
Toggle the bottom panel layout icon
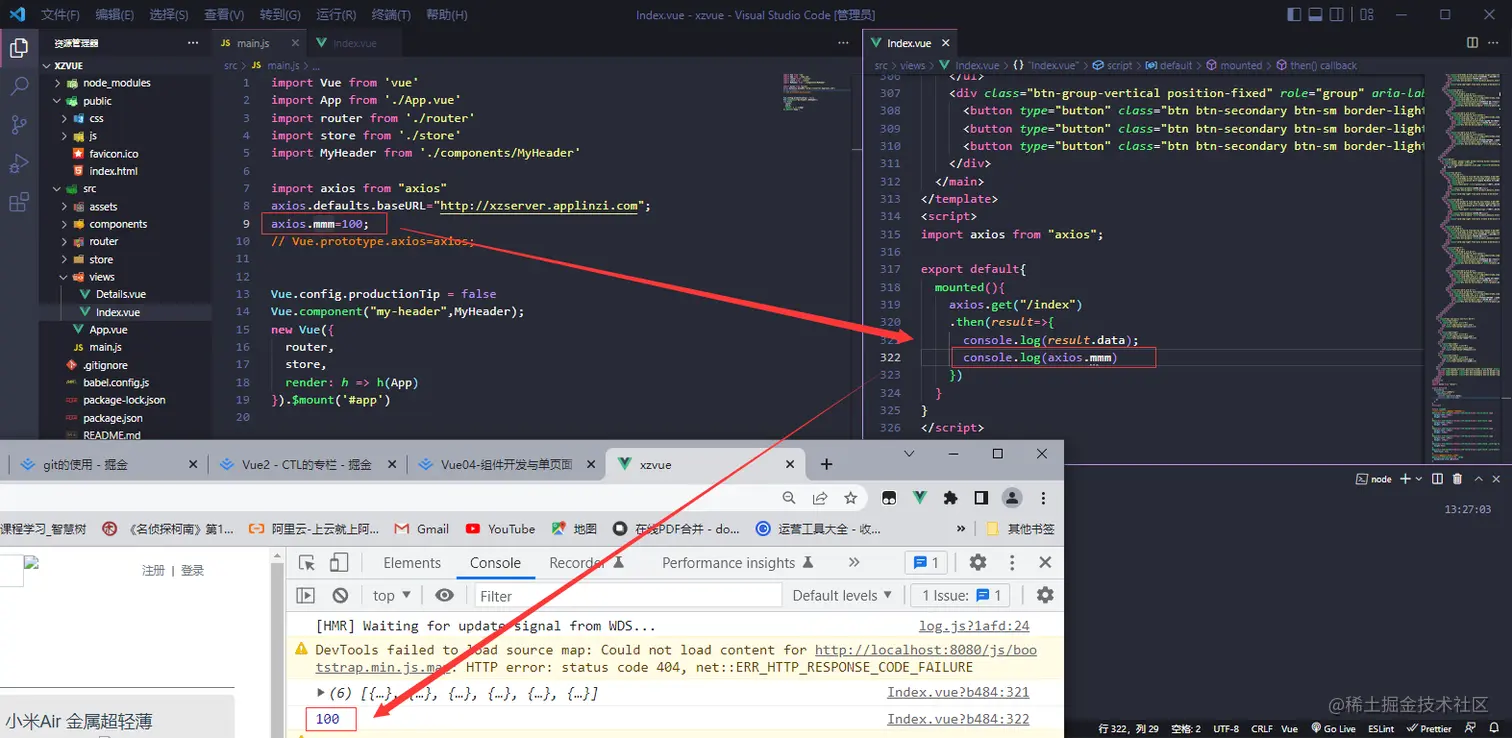(1316, 15)
